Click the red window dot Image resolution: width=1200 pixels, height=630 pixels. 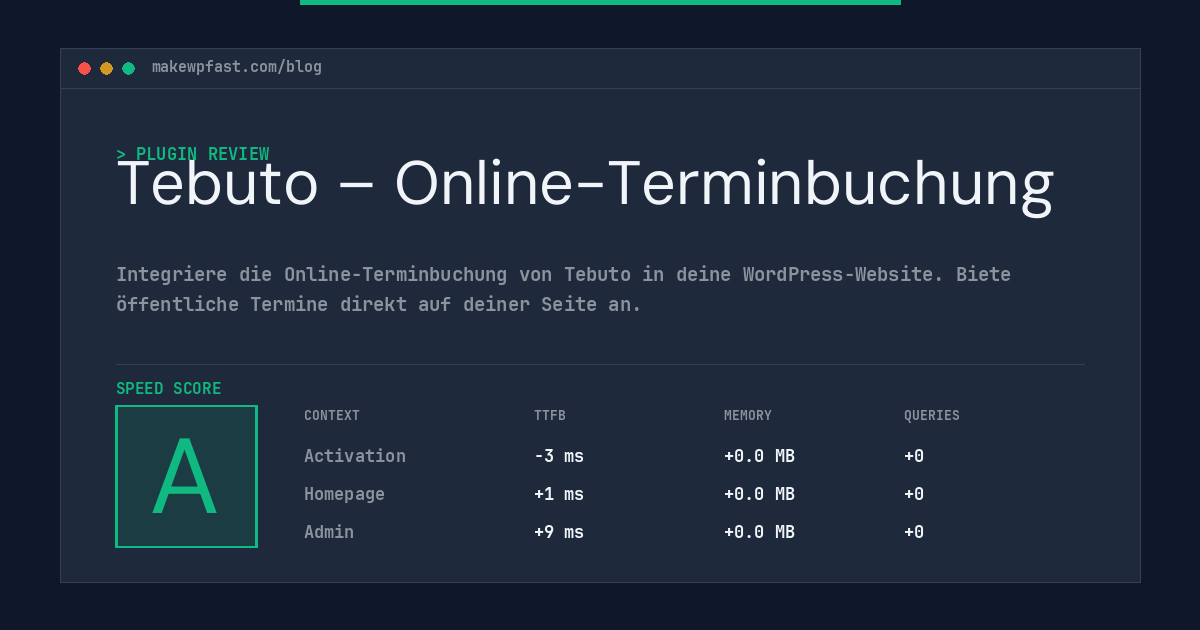(x=85, y=68)
